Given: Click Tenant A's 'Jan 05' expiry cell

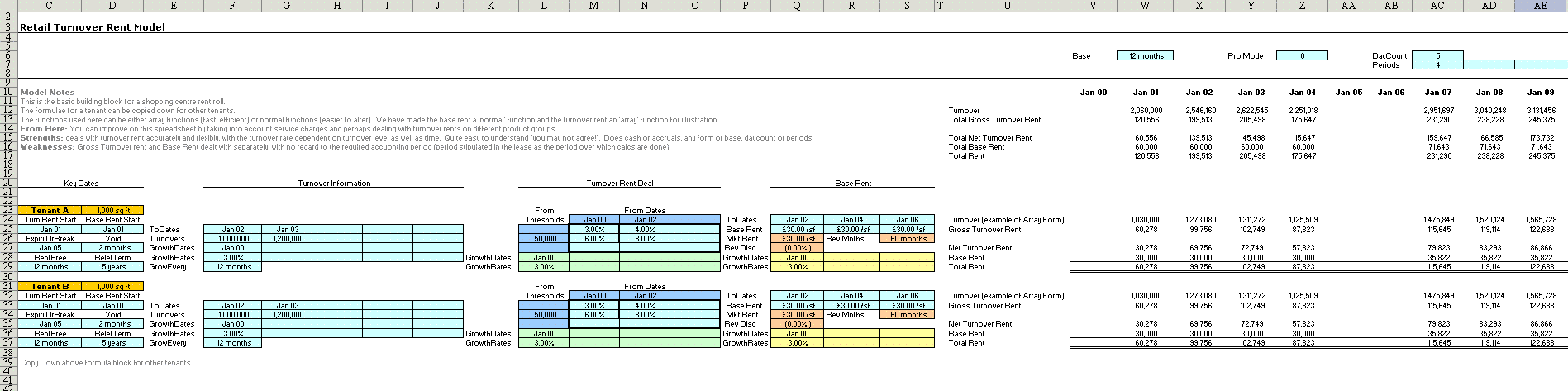Looking at the screenshot, I should tap(50, 247).
